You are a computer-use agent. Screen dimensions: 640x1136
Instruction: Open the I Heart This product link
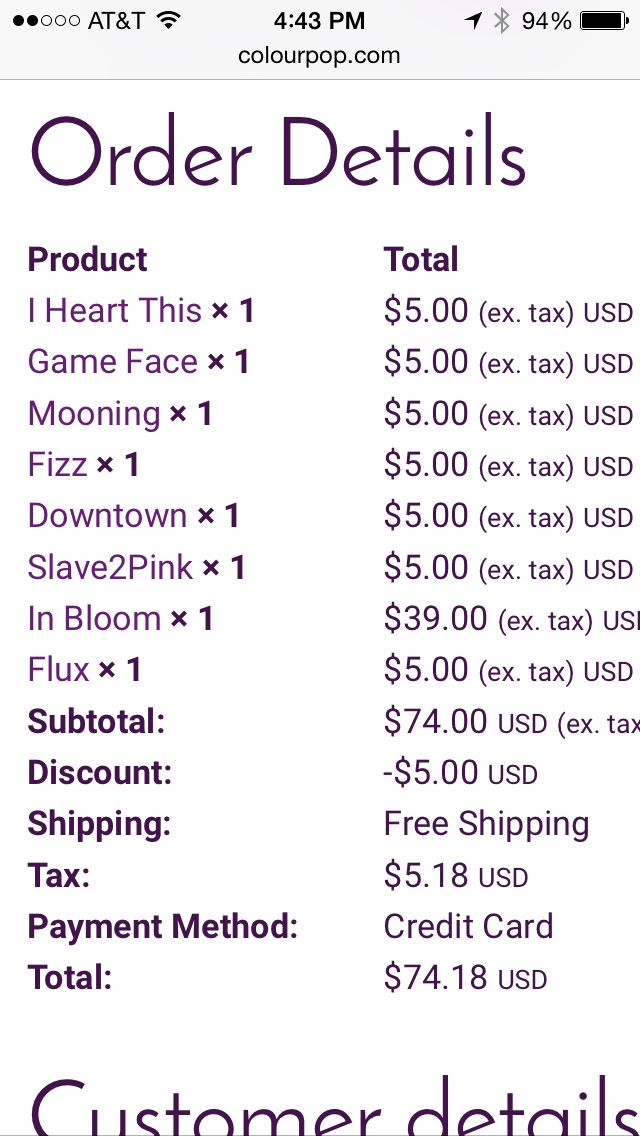[115, 311]
